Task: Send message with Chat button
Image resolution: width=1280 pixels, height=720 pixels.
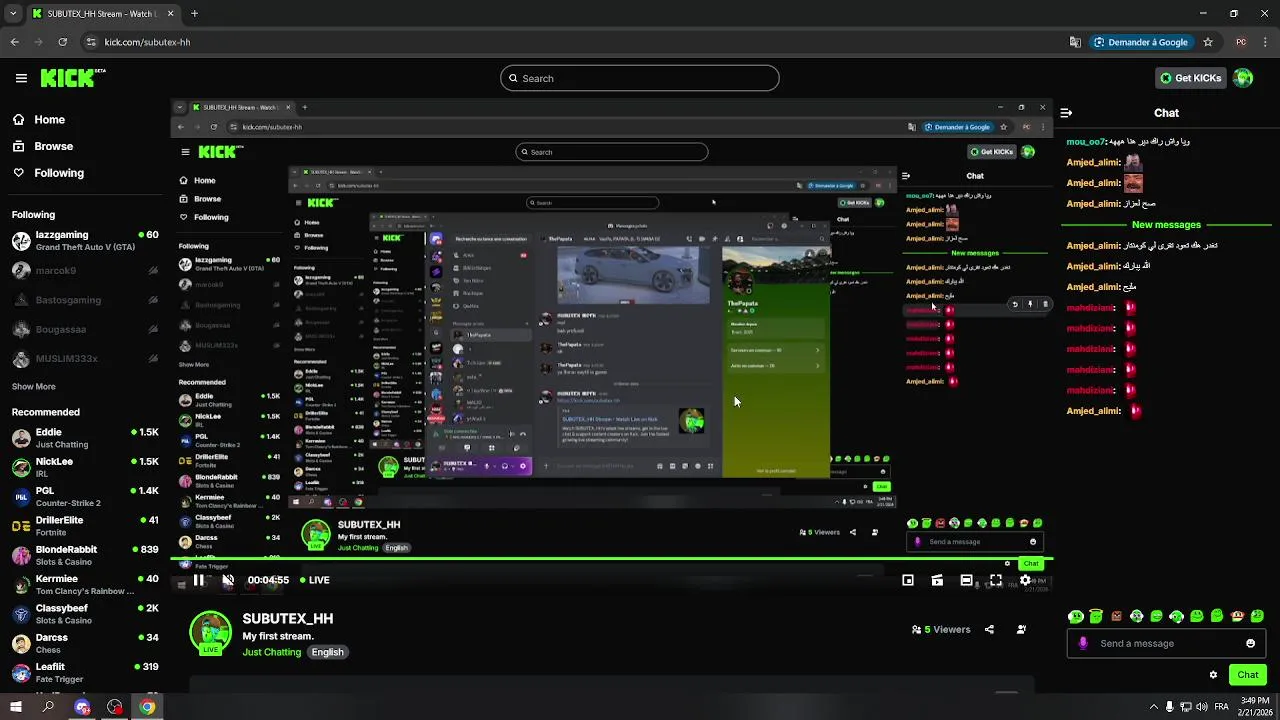Action: click(x=1247, y=675)
